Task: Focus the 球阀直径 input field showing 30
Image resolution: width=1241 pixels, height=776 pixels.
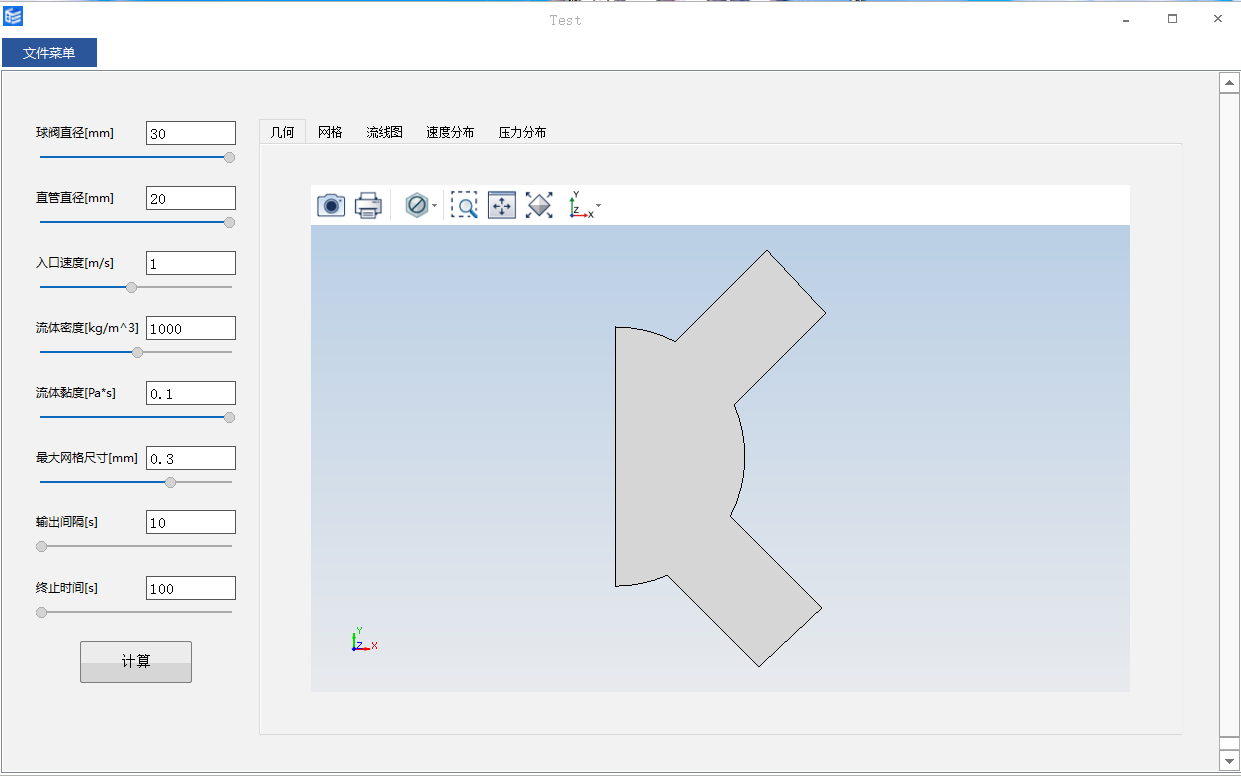Action: point(191,133)
